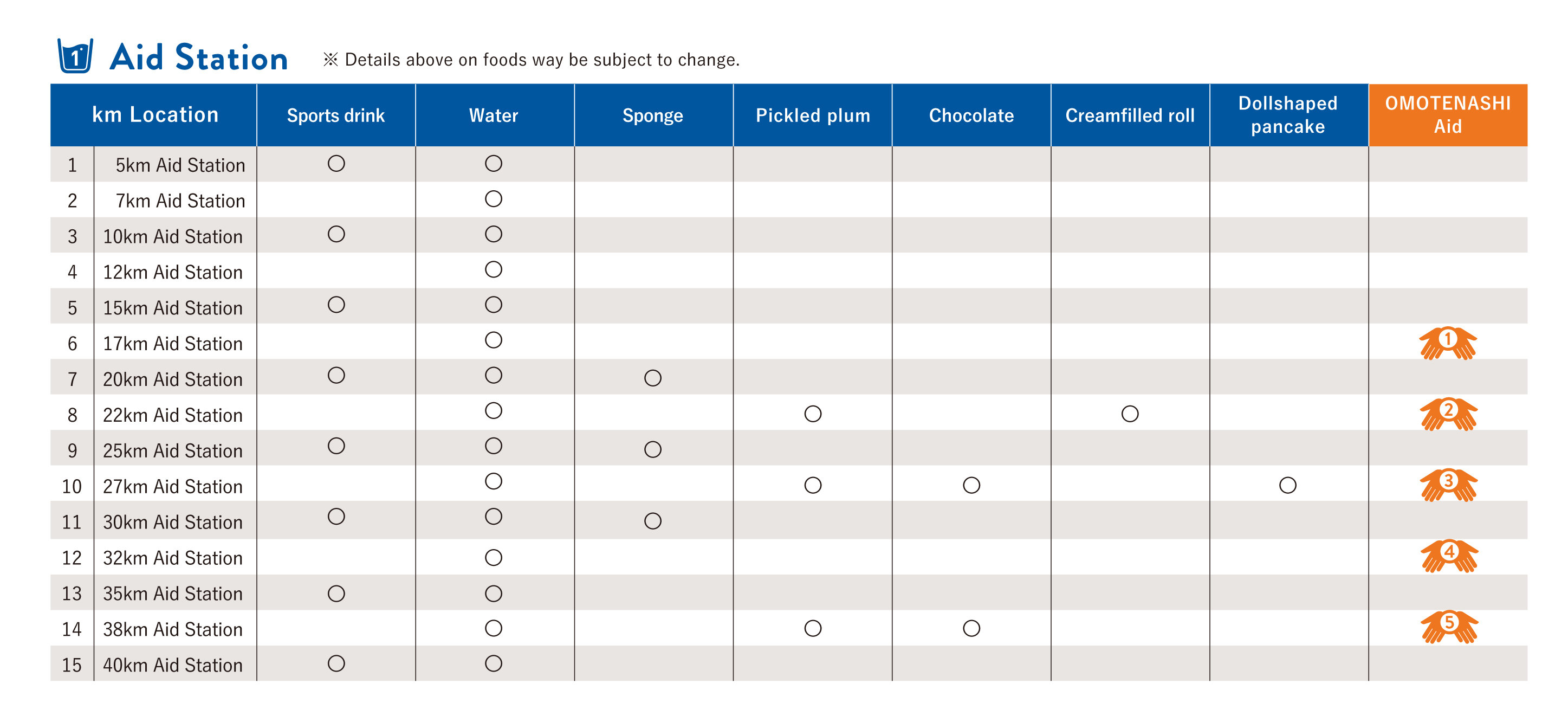Image resolution: width=1568 pixels, height=722 pixels.
Task: Click Creamfilled roll circle at 22km station
Action: coord(1130,414)
